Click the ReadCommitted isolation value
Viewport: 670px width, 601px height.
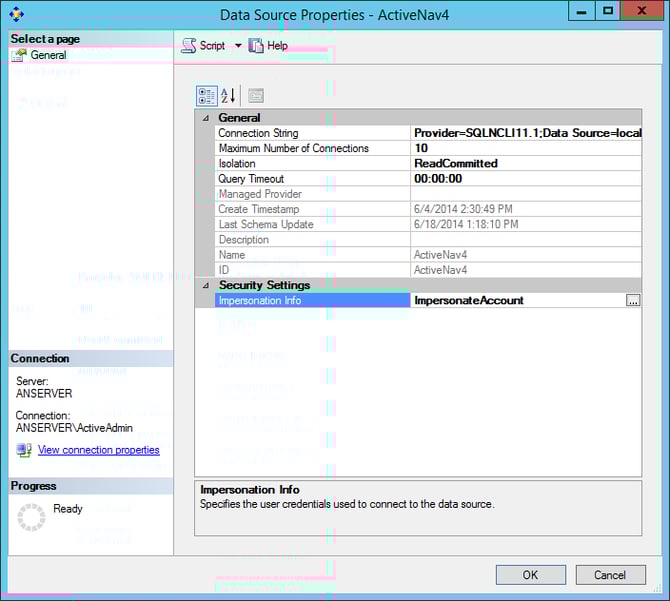(456, 164)
